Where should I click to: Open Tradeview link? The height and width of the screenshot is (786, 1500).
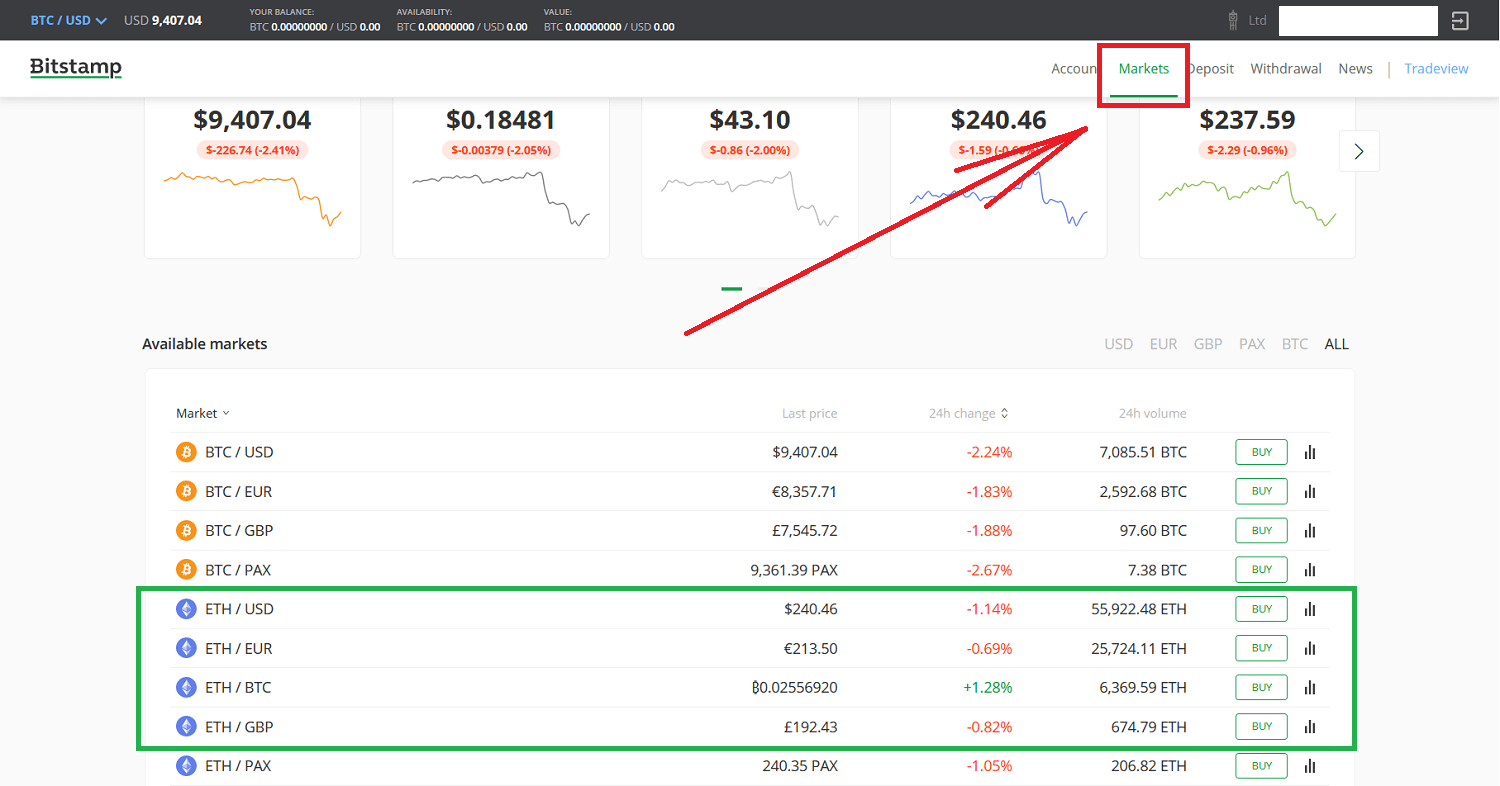(1436, 69)
